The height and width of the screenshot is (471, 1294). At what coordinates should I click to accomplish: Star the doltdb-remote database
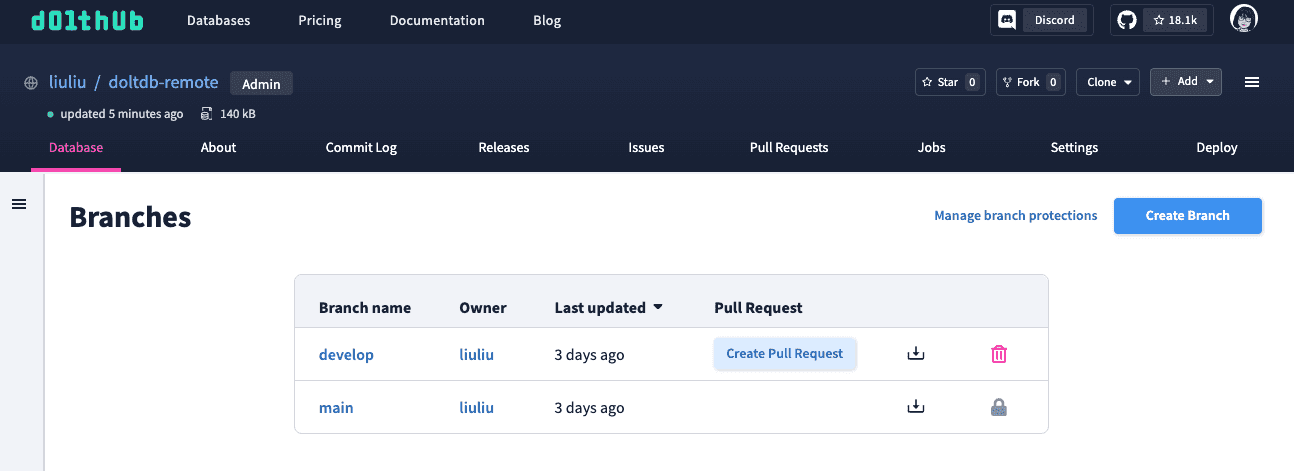(951, 82)
